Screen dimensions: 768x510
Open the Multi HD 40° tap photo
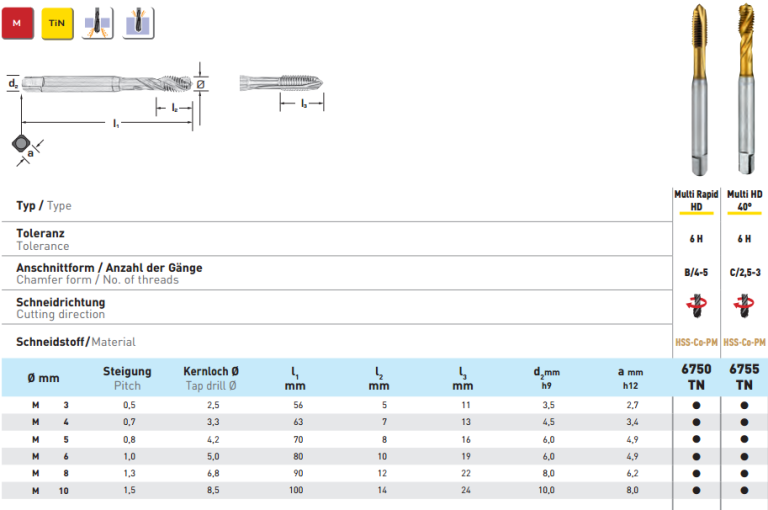[744, 90]
